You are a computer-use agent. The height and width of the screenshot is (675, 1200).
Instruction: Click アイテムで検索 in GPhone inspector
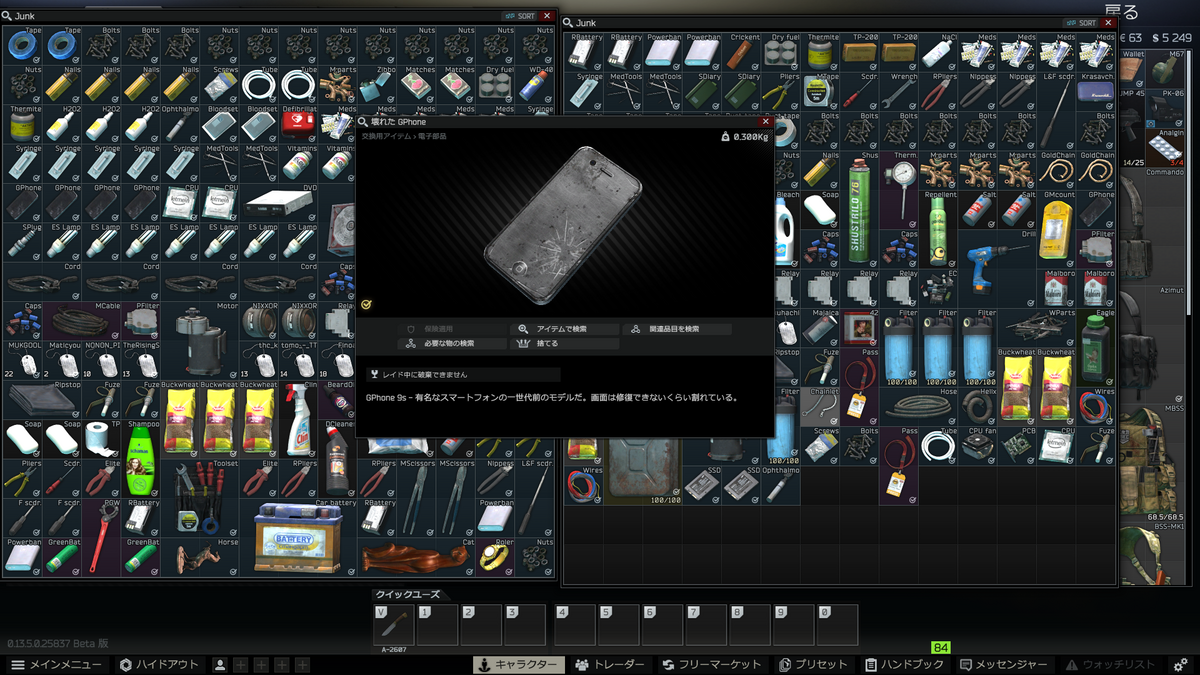point(564,329)
